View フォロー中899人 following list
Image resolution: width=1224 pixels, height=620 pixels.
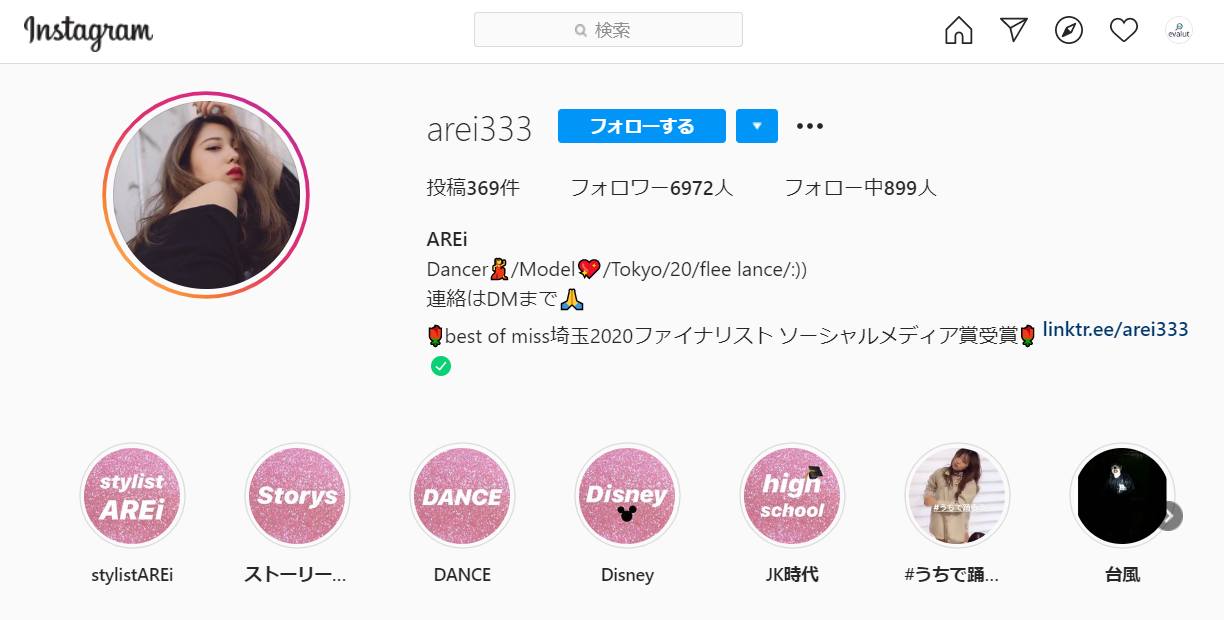tap(860, 187)
